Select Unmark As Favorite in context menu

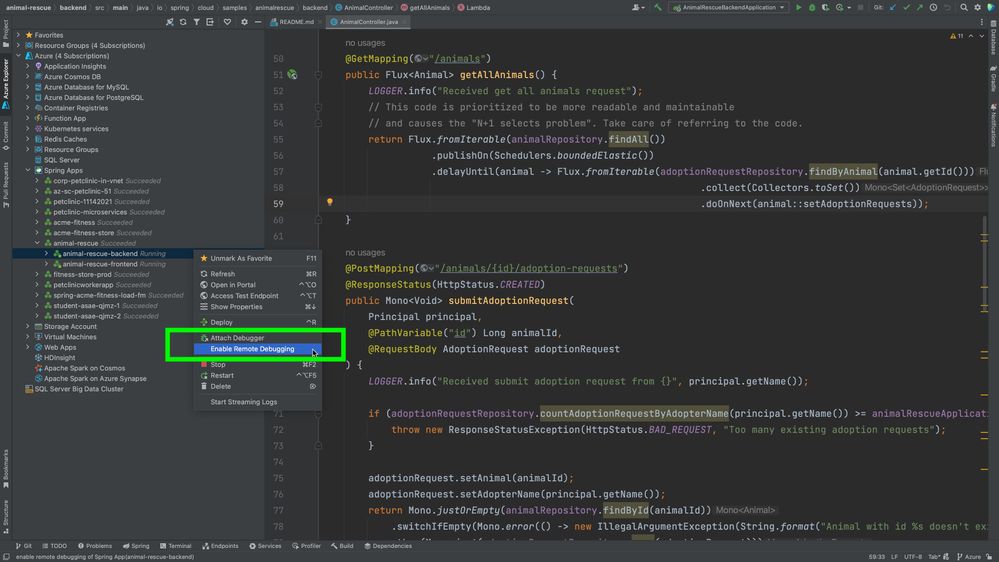tap(257, 258)
